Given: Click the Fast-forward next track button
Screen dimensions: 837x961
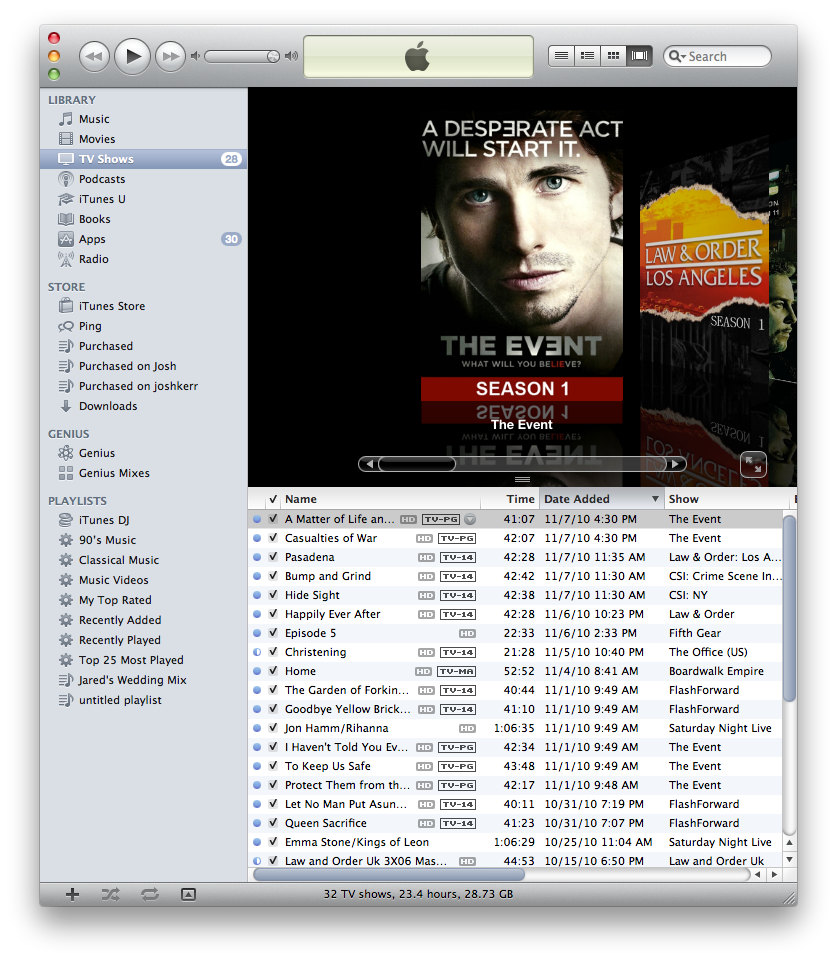Looking at the screenshot, I should coord(170,56).
